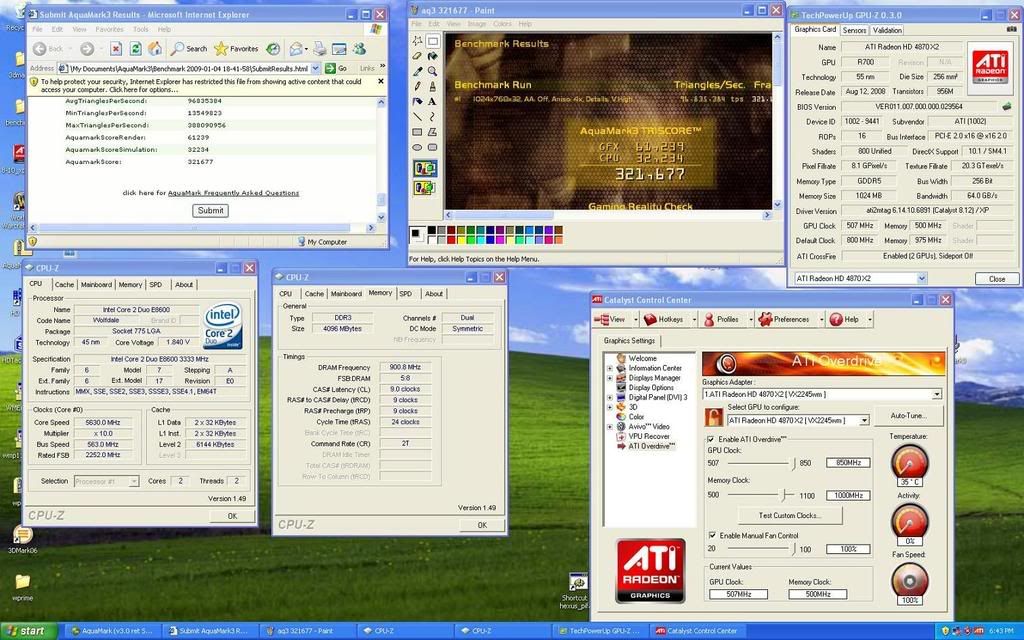Select the Airbrush tool in Paint

[x=417, y=101]
